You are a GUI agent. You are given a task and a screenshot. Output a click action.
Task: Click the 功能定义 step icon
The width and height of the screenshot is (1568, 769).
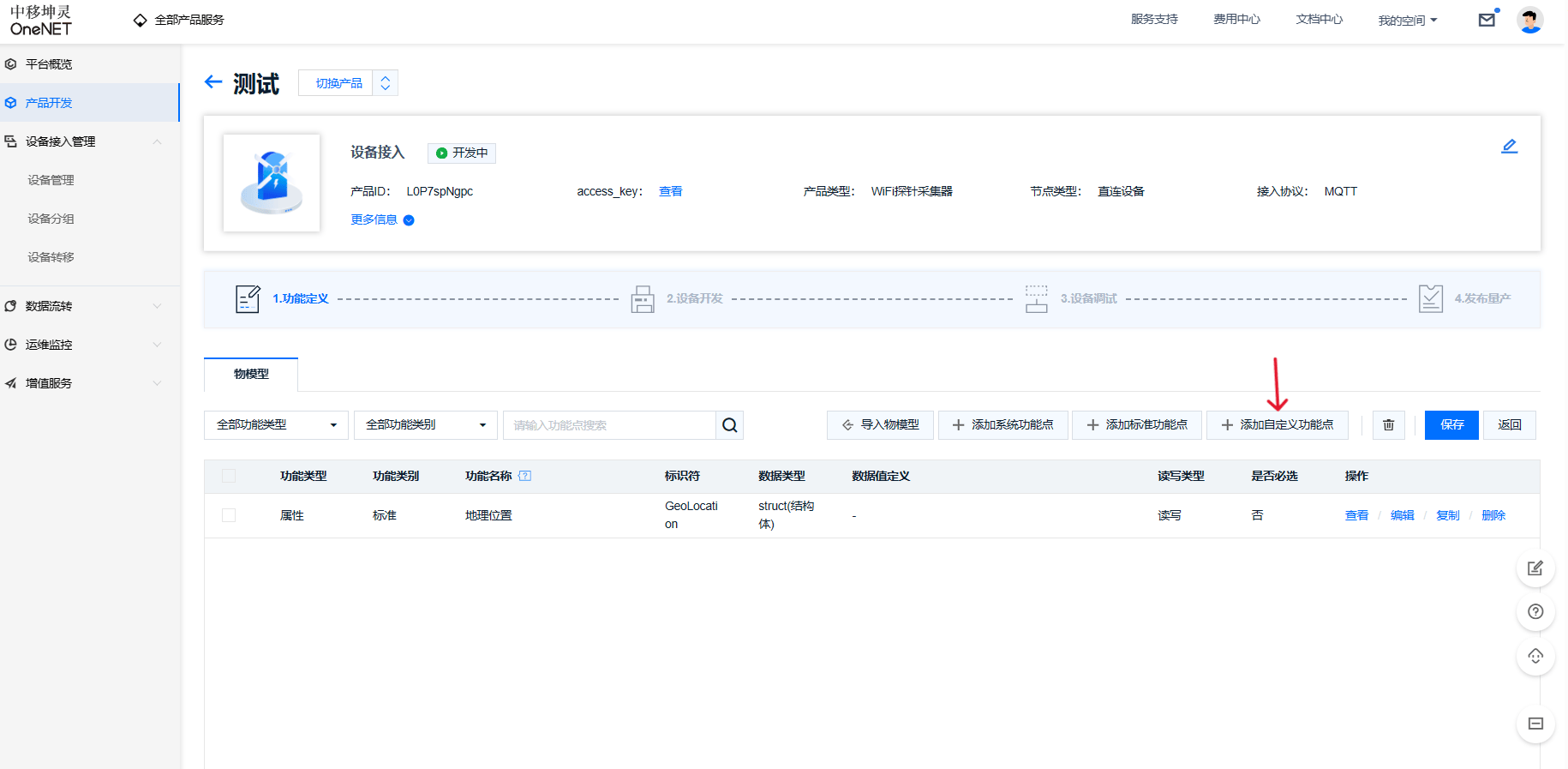pos(248,299)
